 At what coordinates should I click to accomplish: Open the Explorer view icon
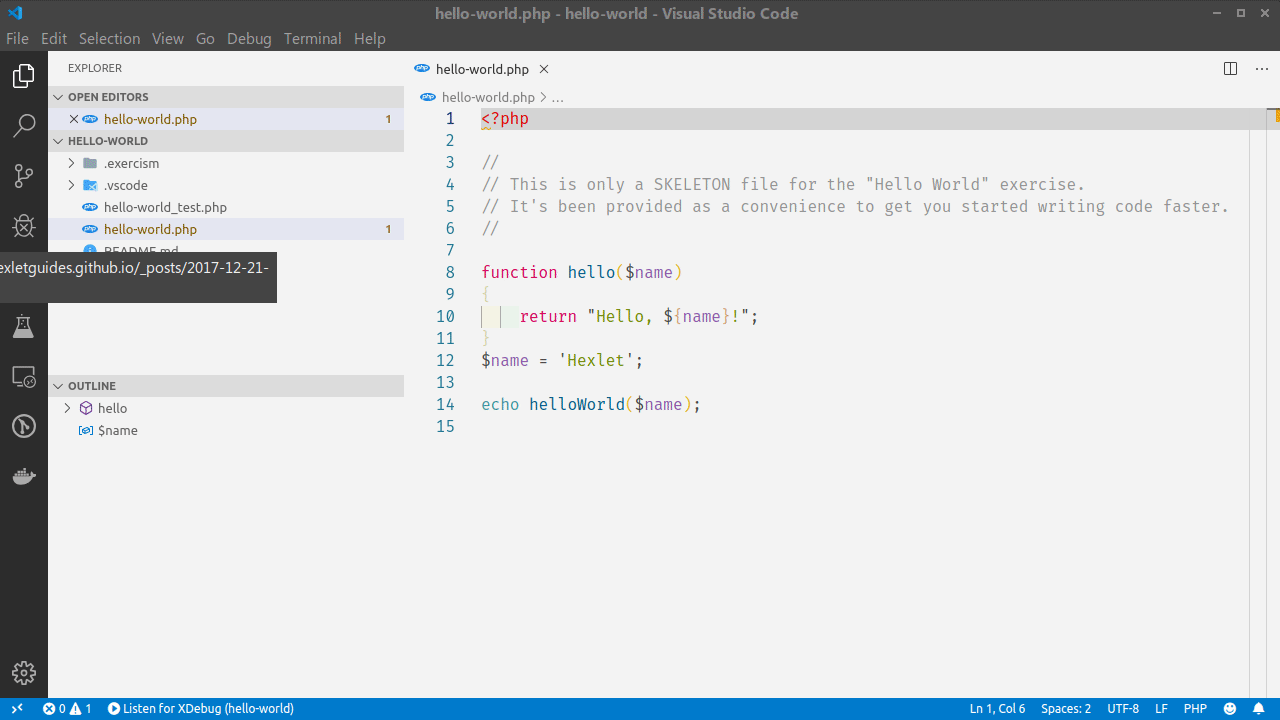coord(23,75)
